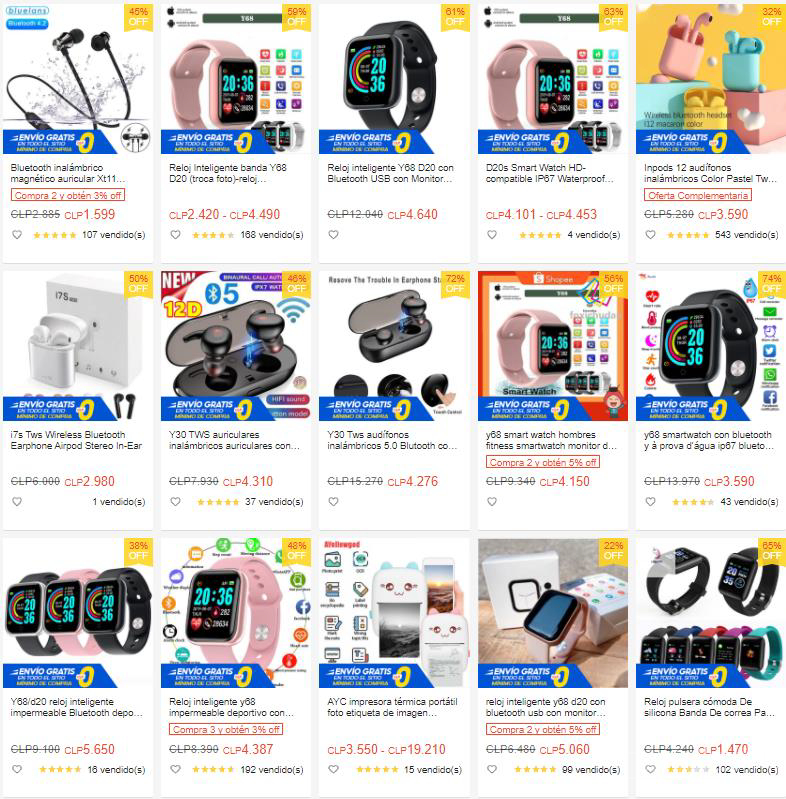786x799 pixels.
Task: Like the Inpods 12 audífonos listing heart
Action: 650,235
